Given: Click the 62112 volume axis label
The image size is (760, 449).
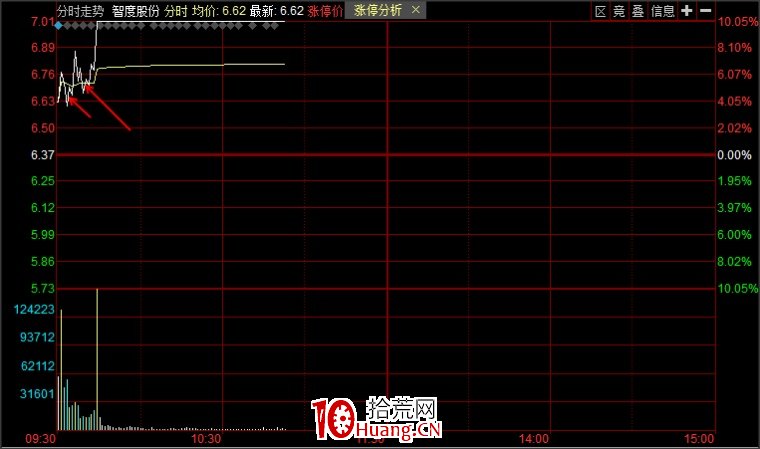Looking at the screenshot, I should [37, 366].
